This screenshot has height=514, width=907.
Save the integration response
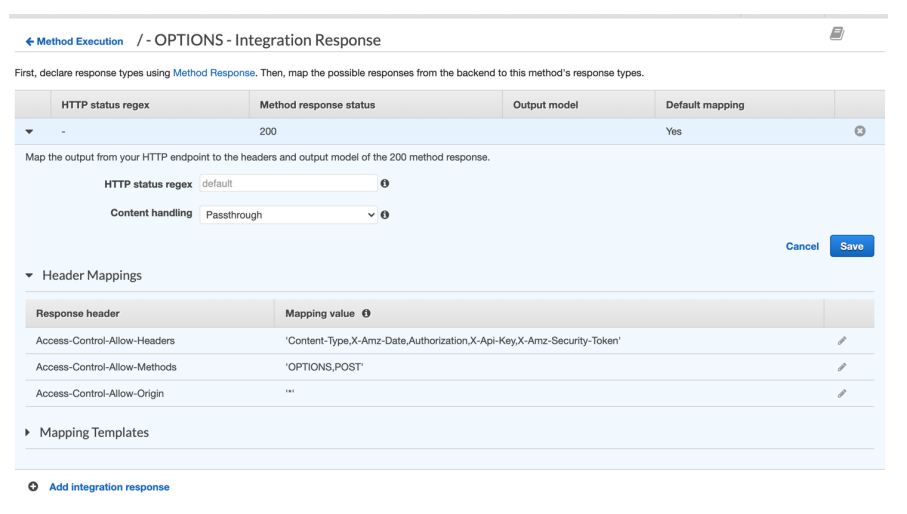851,246
